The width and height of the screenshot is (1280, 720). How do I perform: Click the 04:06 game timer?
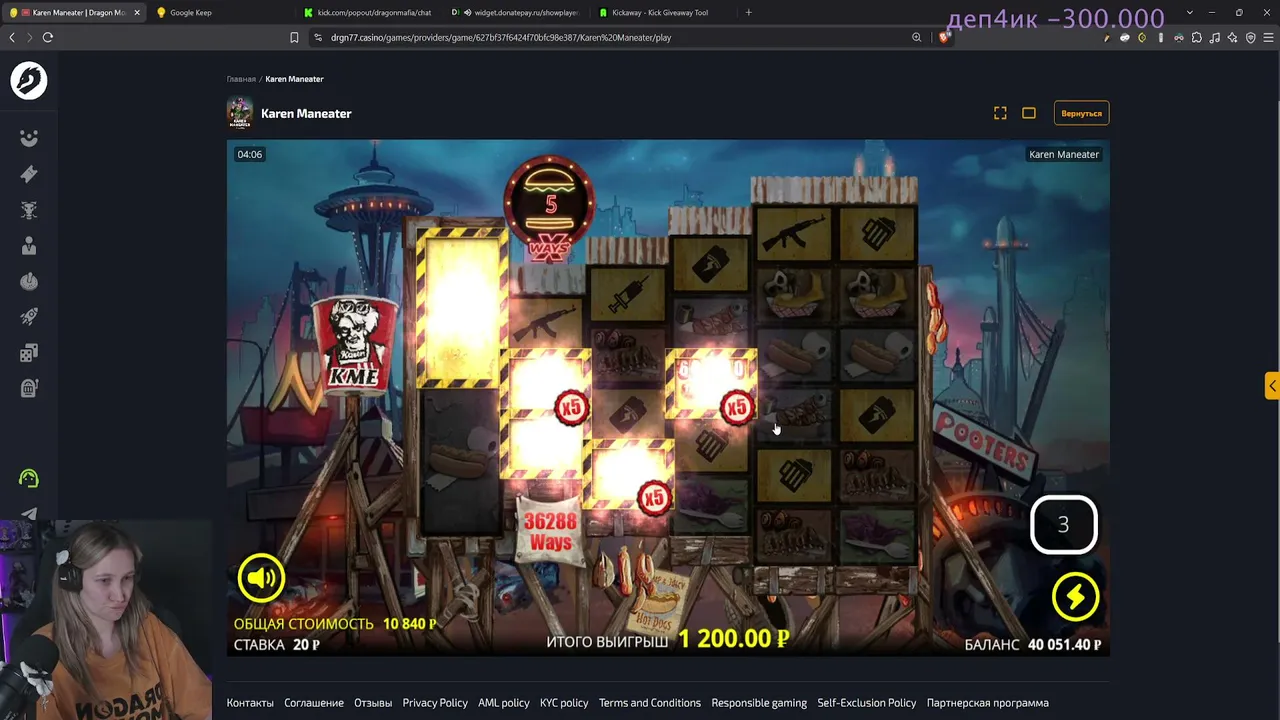coord(250,154)
